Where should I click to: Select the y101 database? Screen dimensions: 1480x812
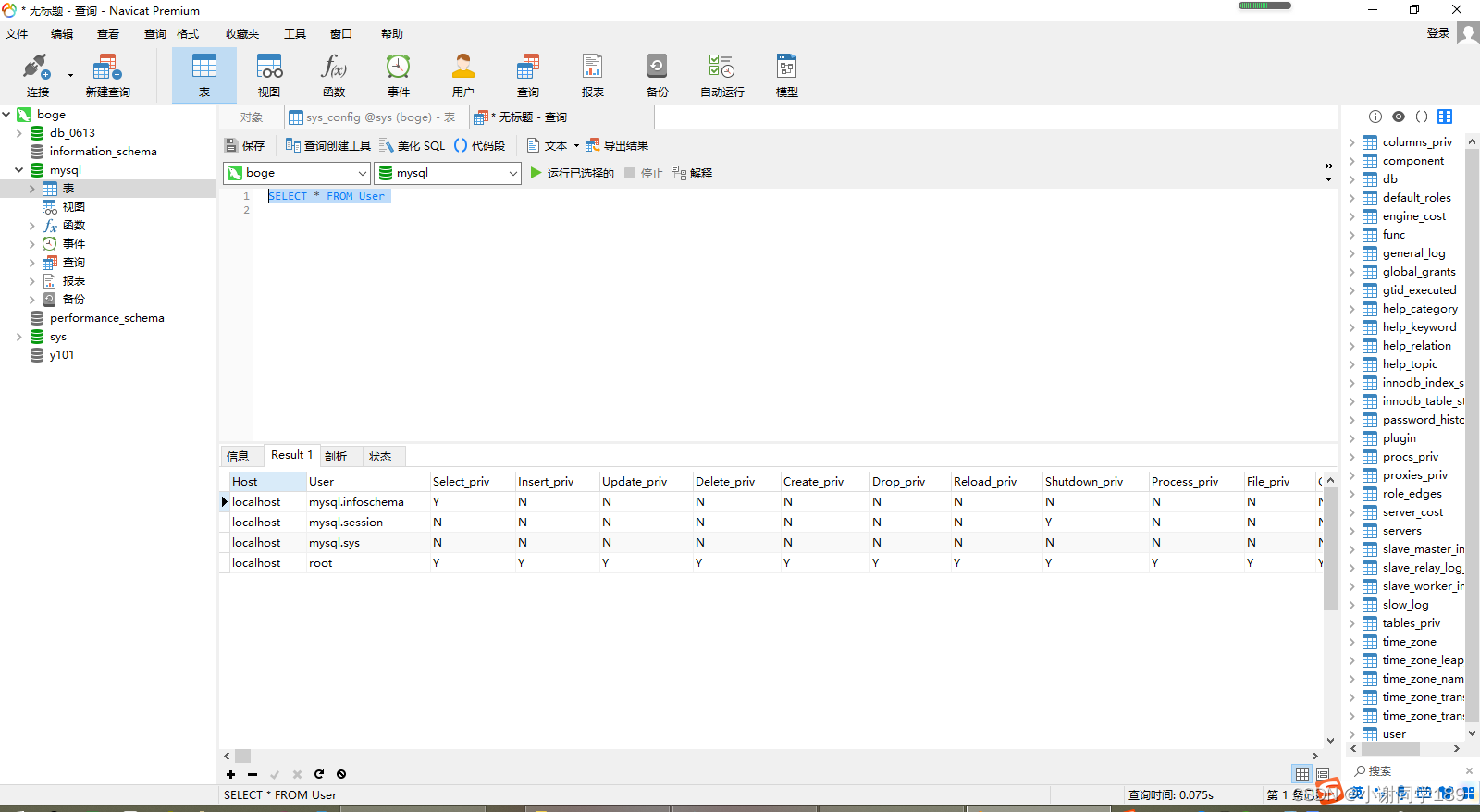pyautogui.click(x=61, y=355)
